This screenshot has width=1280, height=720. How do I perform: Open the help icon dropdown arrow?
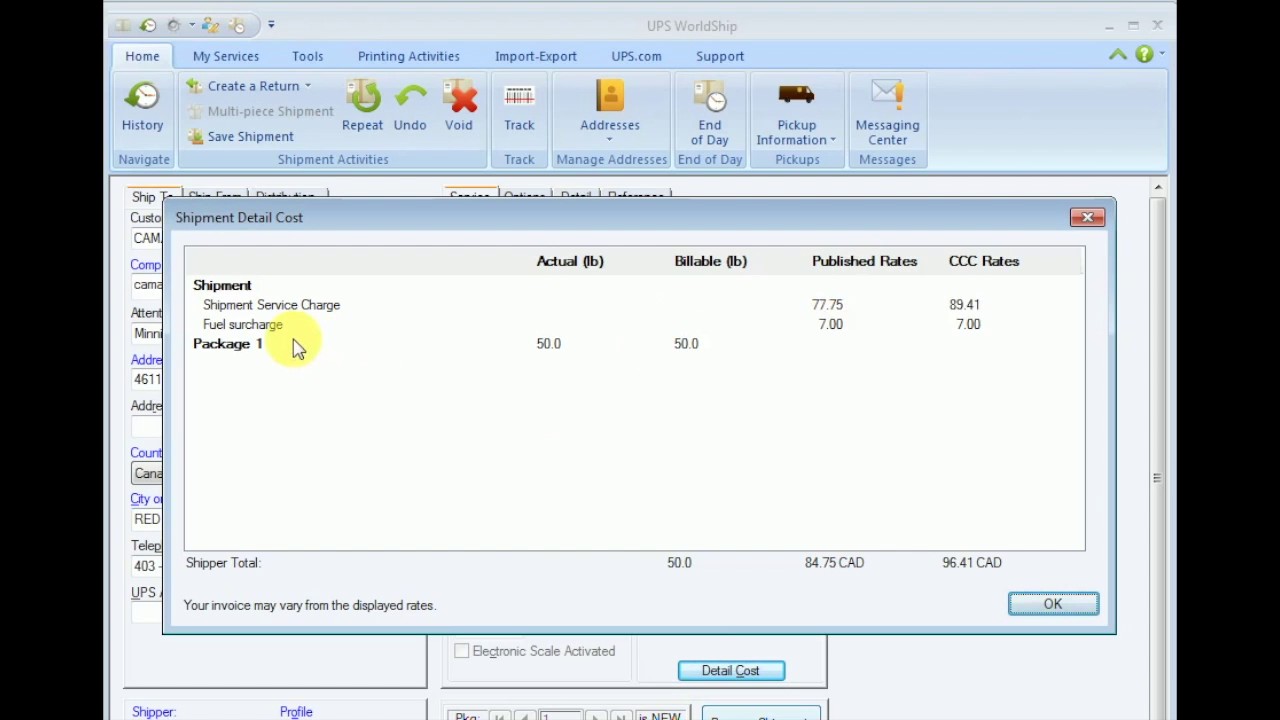(x=1161, y=55)
